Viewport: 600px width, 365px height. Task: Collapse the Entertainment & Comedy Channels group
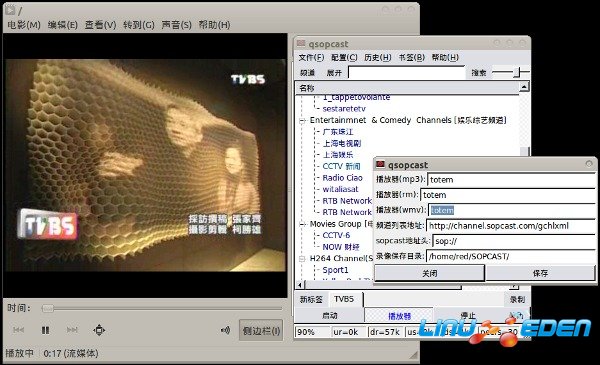click(x=302, y=121)
